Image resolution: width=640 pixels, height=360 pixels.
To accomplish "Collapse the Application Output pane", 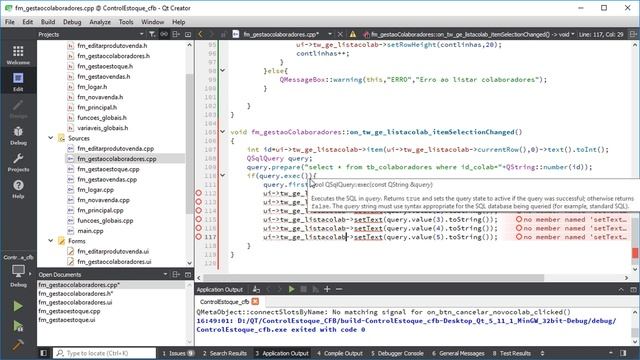I will [x=621, y=289].
